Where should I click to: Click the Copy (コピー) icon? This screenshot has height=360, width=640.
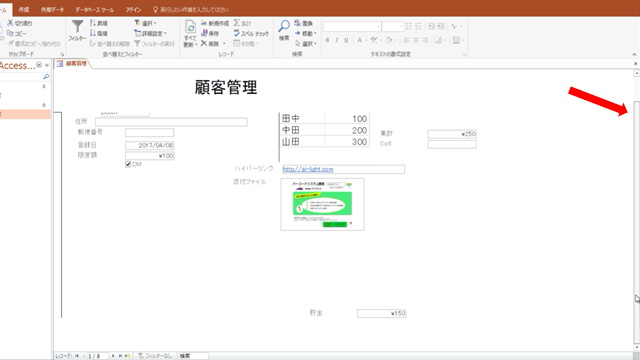(11, 33)
